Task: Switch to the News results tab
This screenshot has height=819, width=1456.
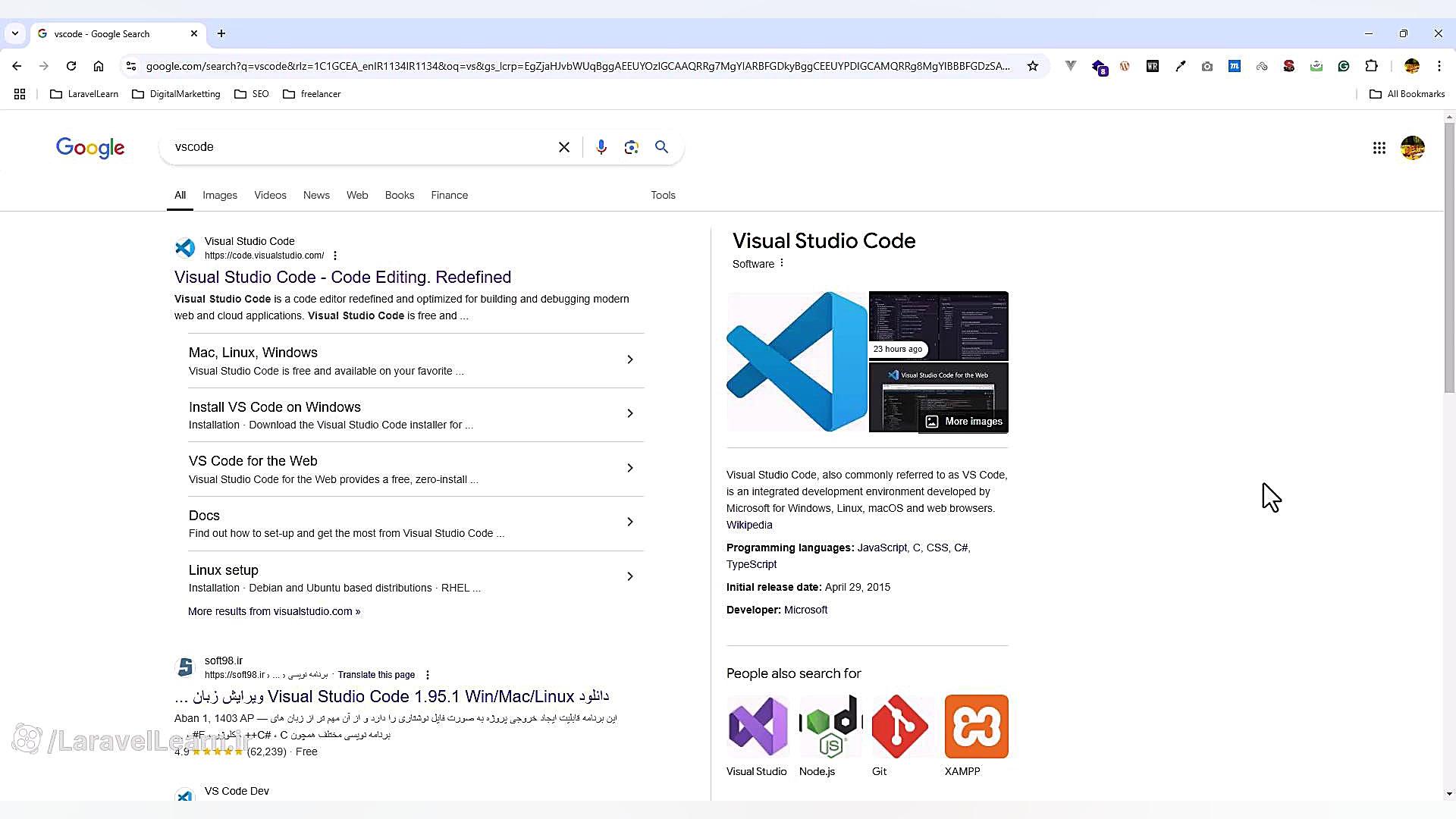Action: [x=316, y=195]
